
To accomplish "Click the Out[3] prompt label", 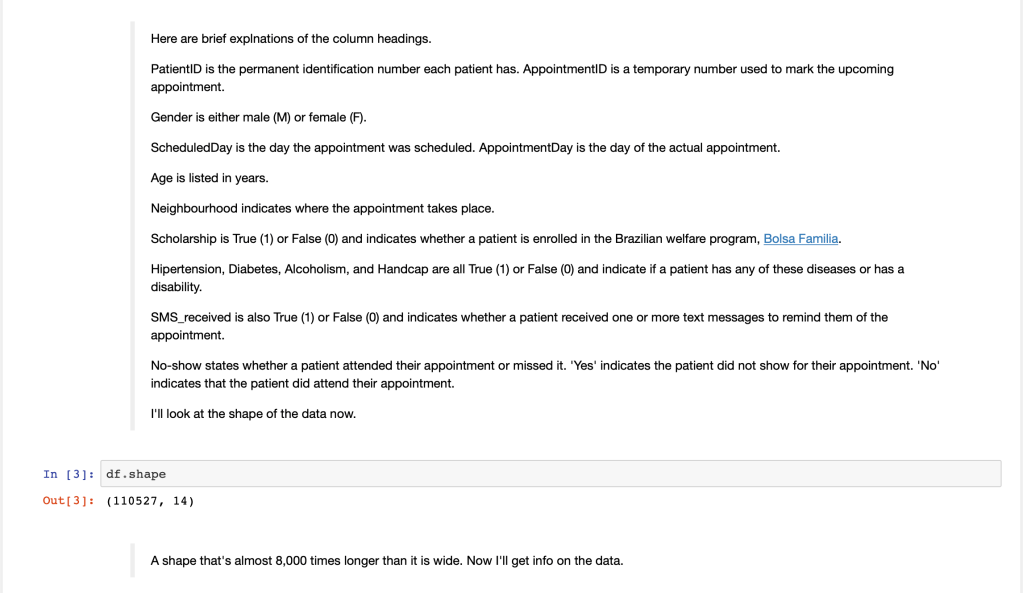I will 68,501.
